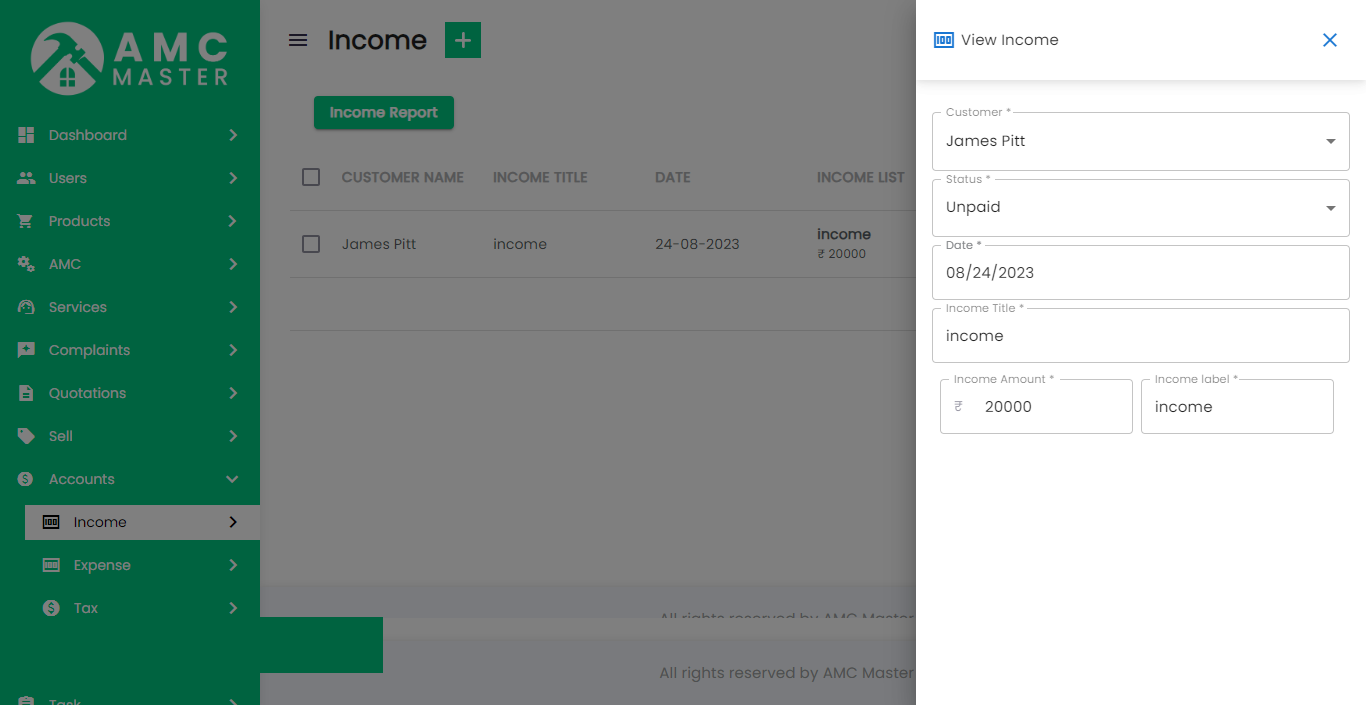The width and height of the screenshot is (1366, 706).
Task: Collapse the Accounts menu chevron
Action: (x=232, y=479)
